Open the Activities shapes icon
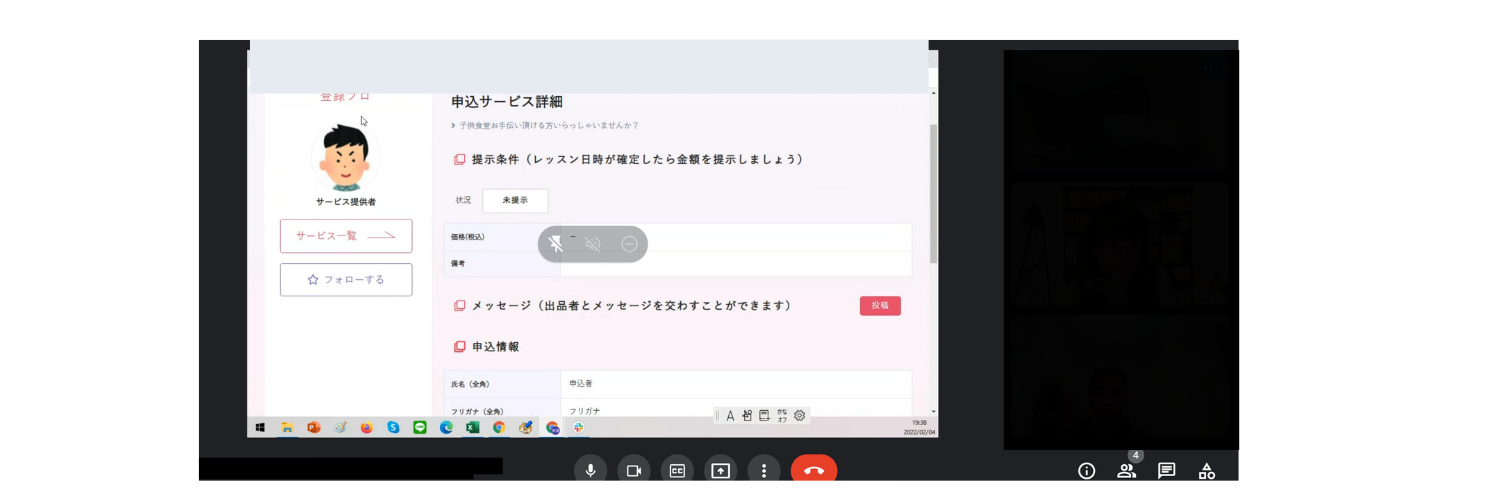1500x500 pixels. click(1207, 471)
